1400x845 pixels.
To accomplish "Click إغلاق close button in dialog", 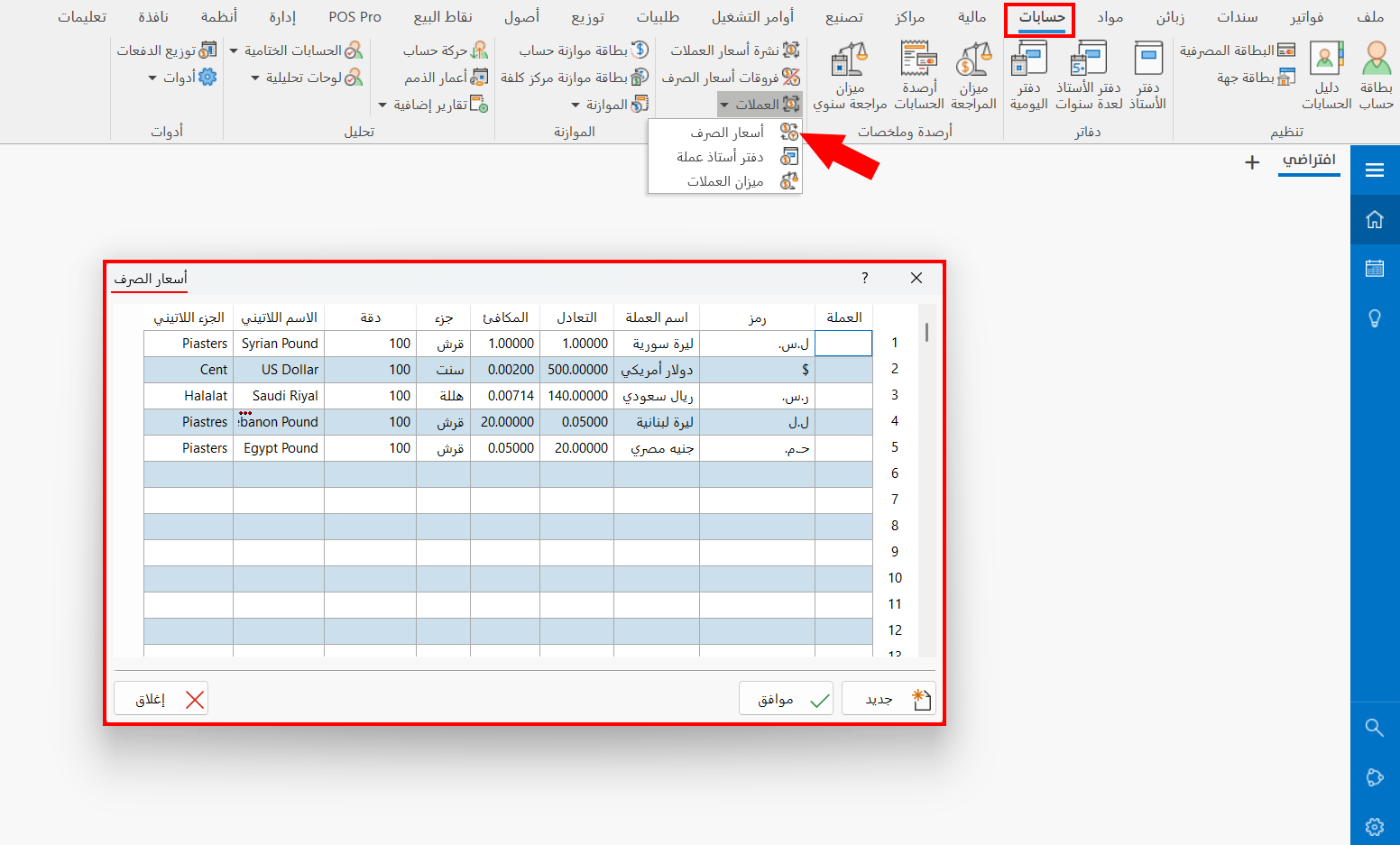I will [x=161, y=699].
